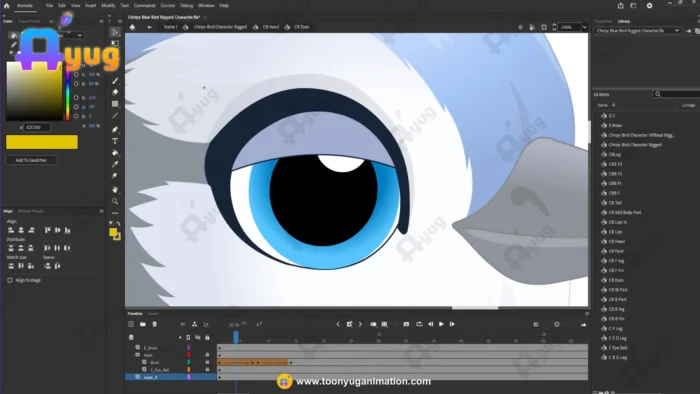This screenshot has width=700, height=394.
Task: Click the center stage icon
Action: click(520, 27)
